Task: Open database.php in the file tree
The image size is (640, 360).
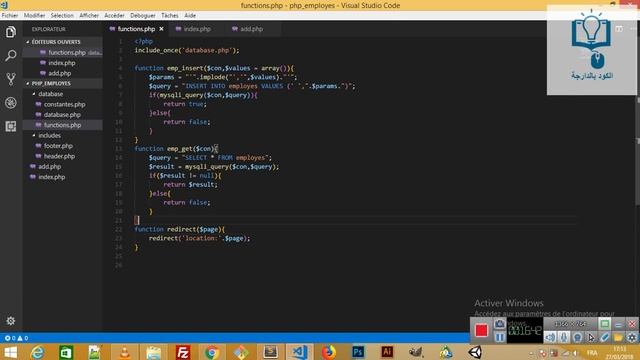Action: click(62, 115)
